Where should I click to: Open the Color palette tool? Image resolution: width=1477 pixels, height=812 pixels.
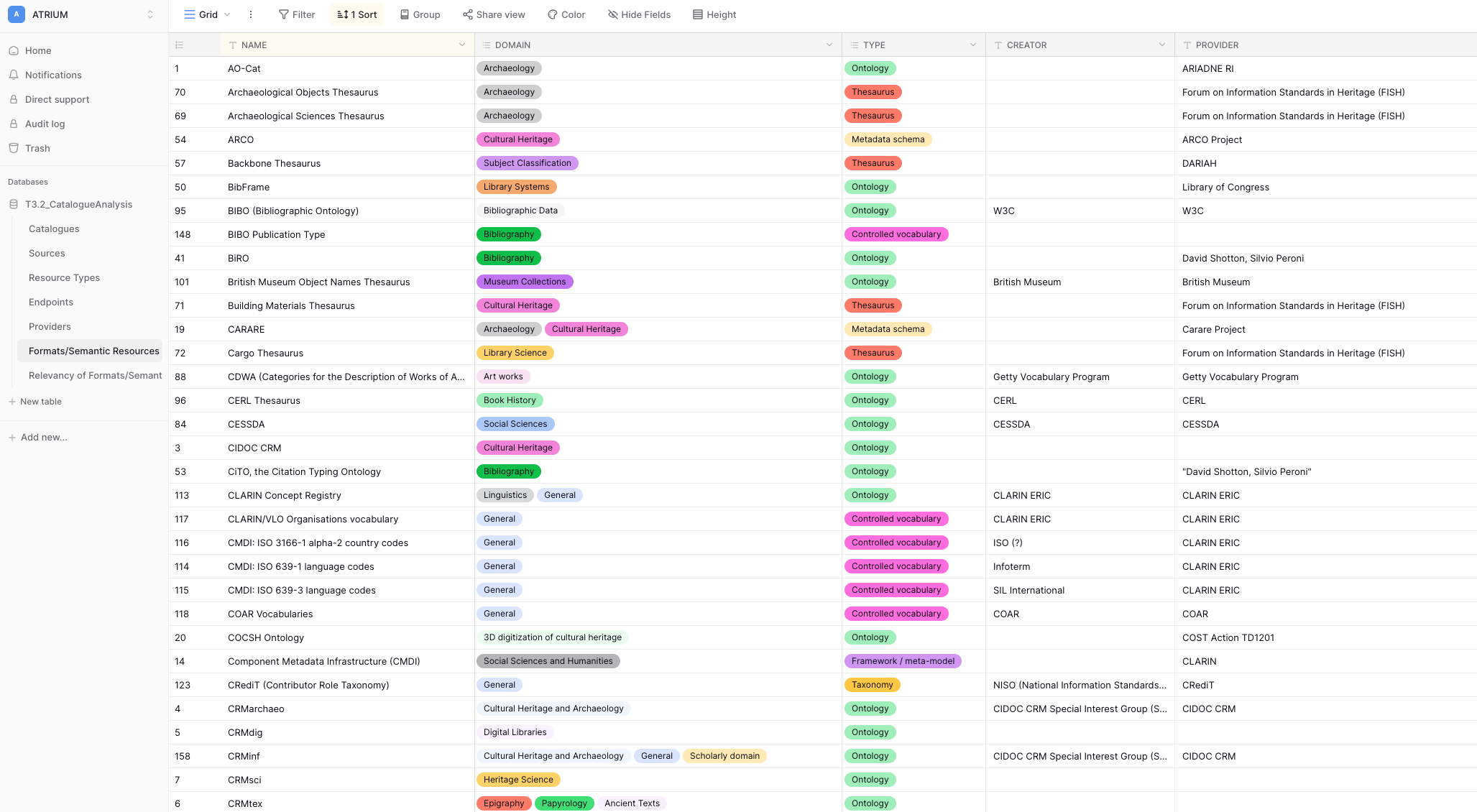click(553, 14)
